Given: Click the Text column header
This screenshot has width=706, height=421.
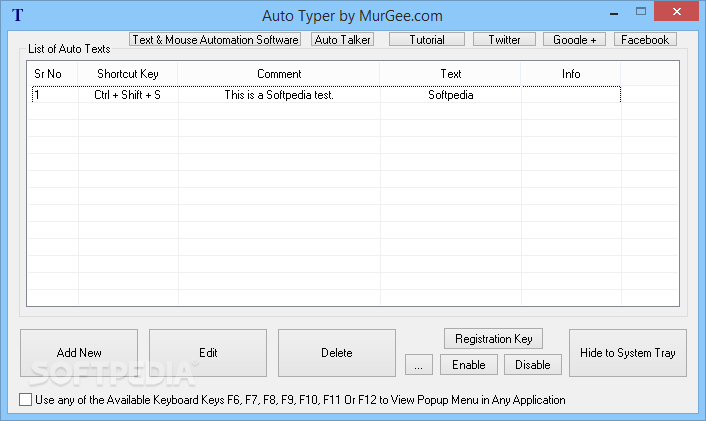Looking at the screenshot, I should (x=450, y=74).
